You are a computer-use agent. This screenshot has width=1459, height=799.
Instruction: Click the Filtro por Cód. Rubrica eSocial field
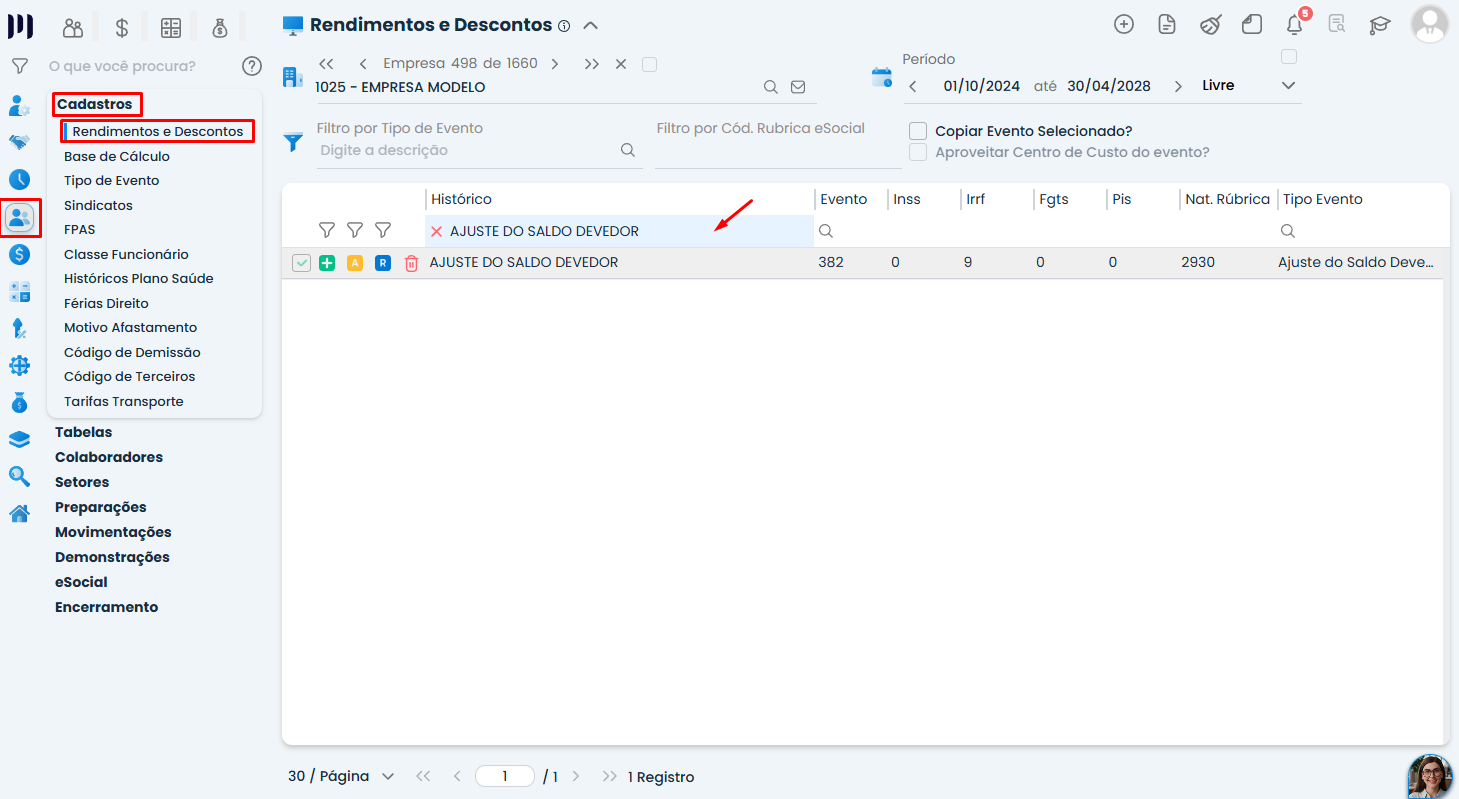click(x=777, y=153)
